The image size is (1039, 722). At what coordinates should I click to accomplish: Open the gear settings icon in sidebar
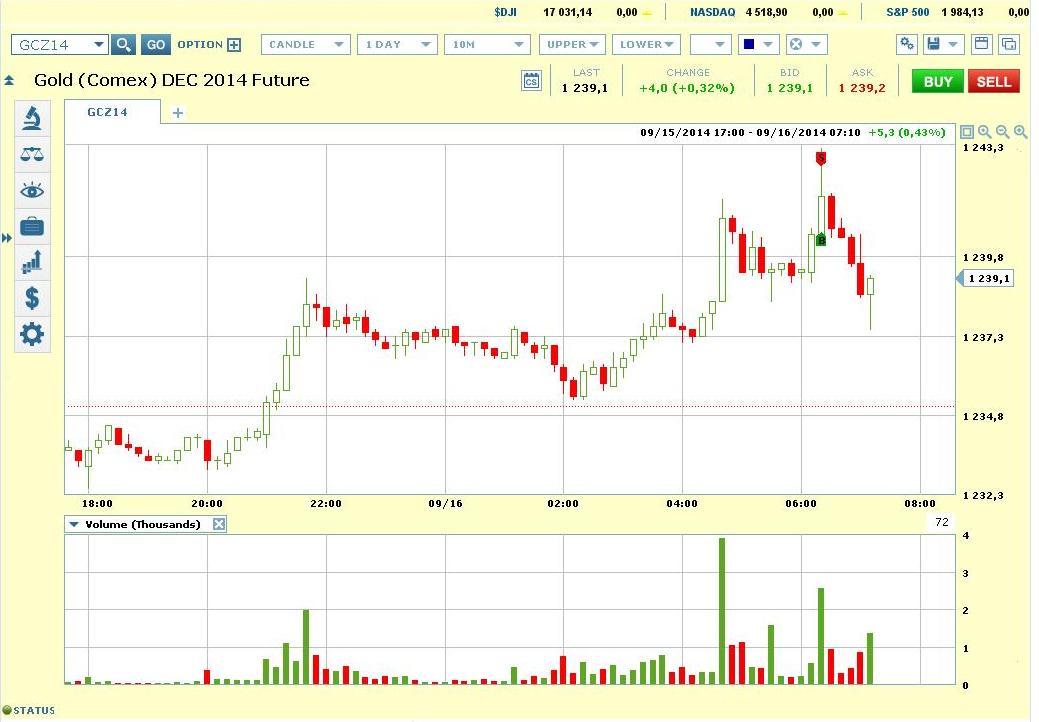[32, 334]
